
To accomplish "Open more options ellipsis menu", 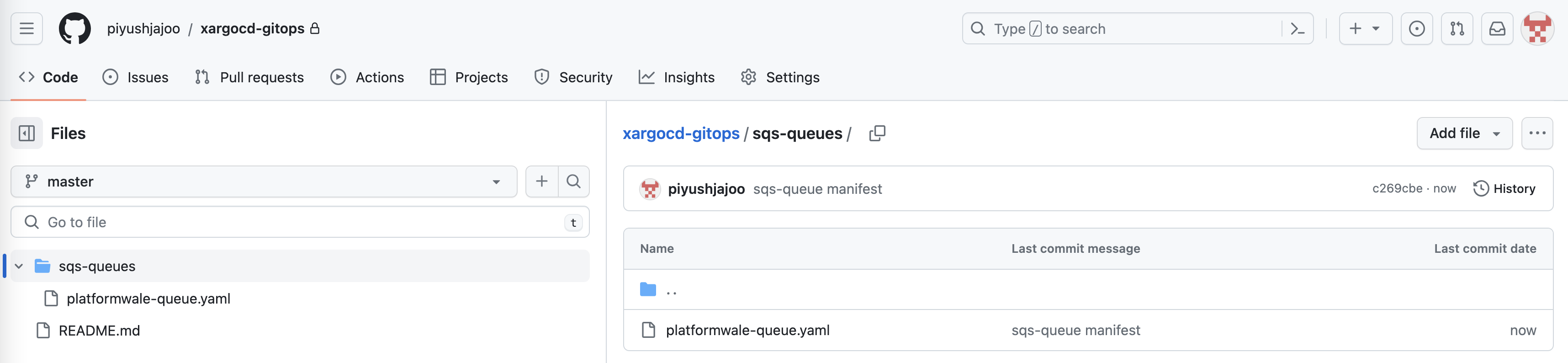I will click(x=1537, y=133).
